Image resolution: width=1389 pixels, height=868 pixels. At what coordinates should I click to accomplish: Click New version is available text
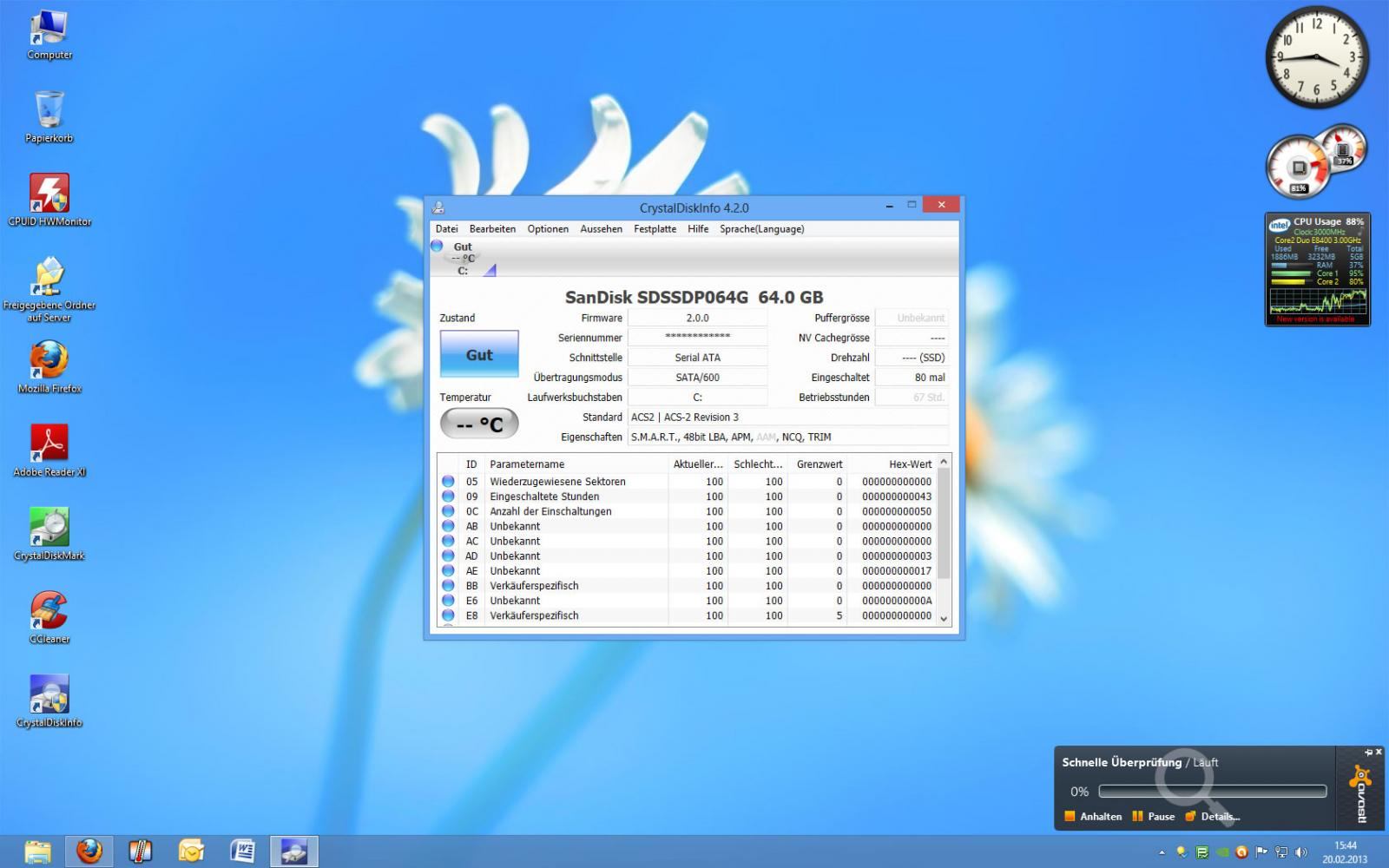(x=1315, y=319)
